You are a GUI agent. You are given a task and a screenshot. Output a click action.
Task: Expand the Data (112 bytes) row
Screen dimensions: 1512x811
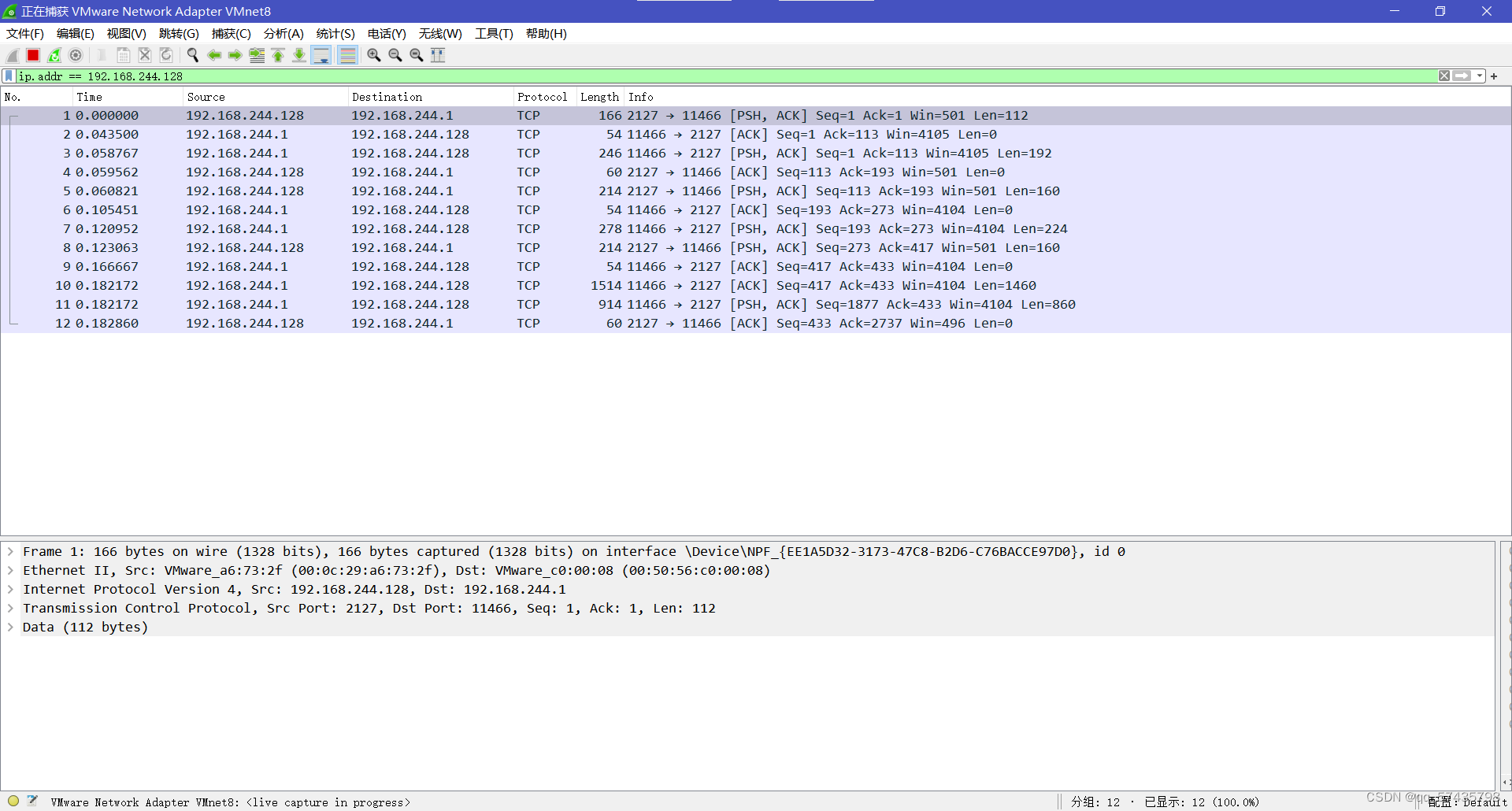point(10,627)
